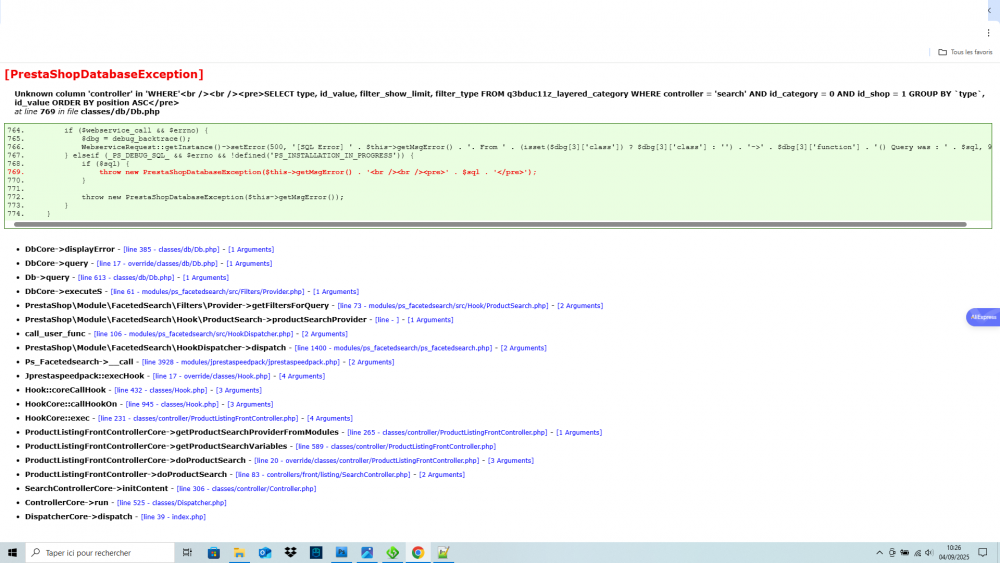Open the notepad-pencil app in taskbar

(x=443, y=553)
